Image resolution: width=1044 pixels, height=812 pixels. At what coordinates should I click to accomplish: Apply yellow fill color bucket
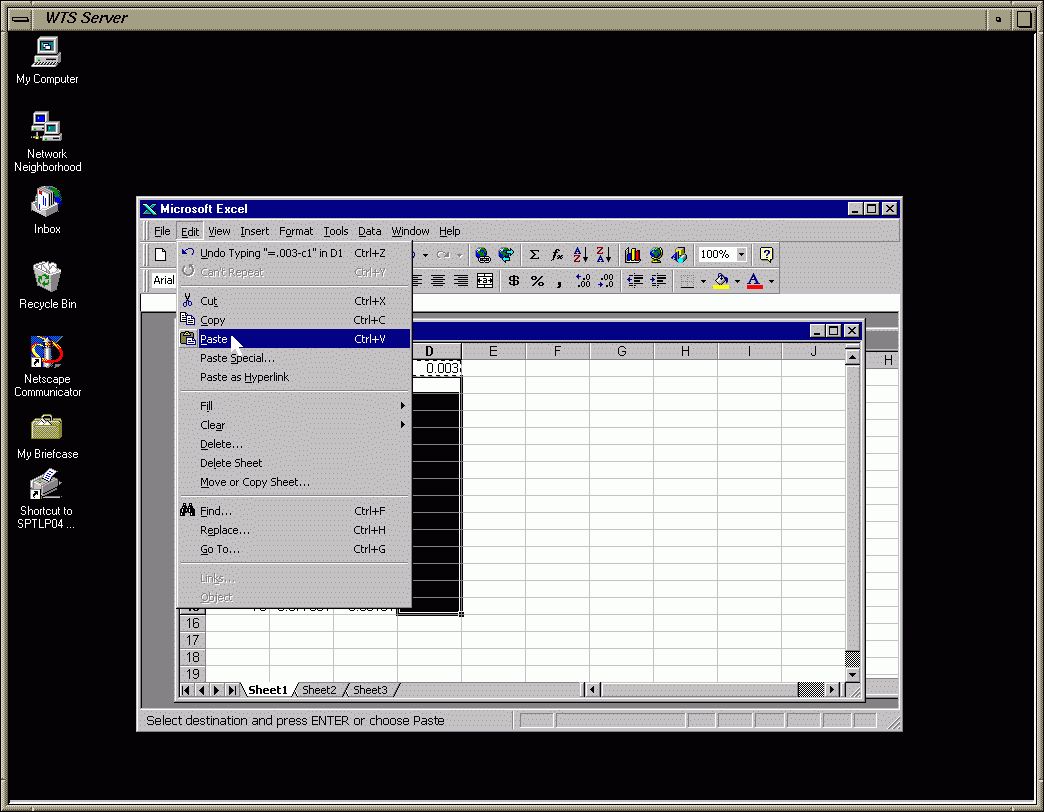(x=720, y=281)
